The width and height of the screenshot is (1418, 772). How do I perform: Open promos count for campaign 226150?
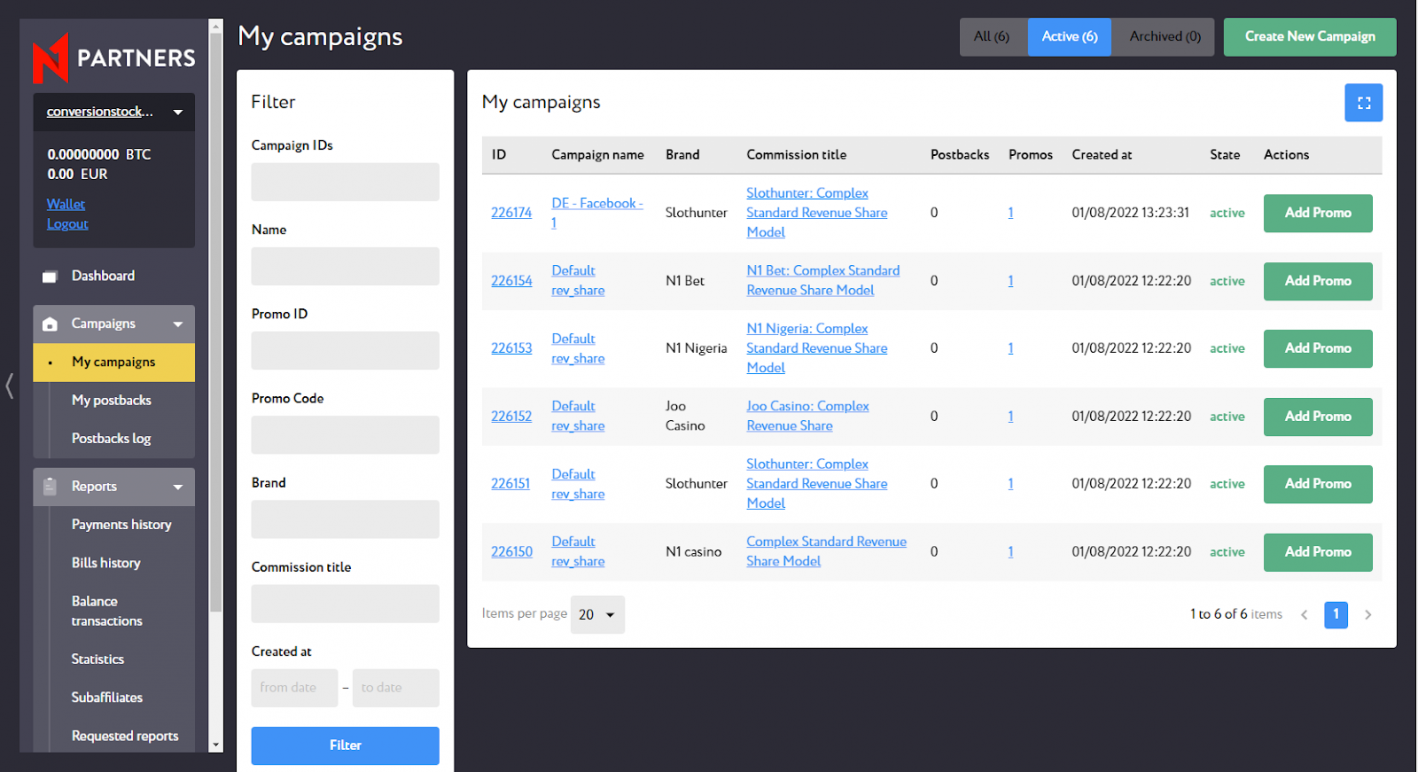coord(1011,552)
